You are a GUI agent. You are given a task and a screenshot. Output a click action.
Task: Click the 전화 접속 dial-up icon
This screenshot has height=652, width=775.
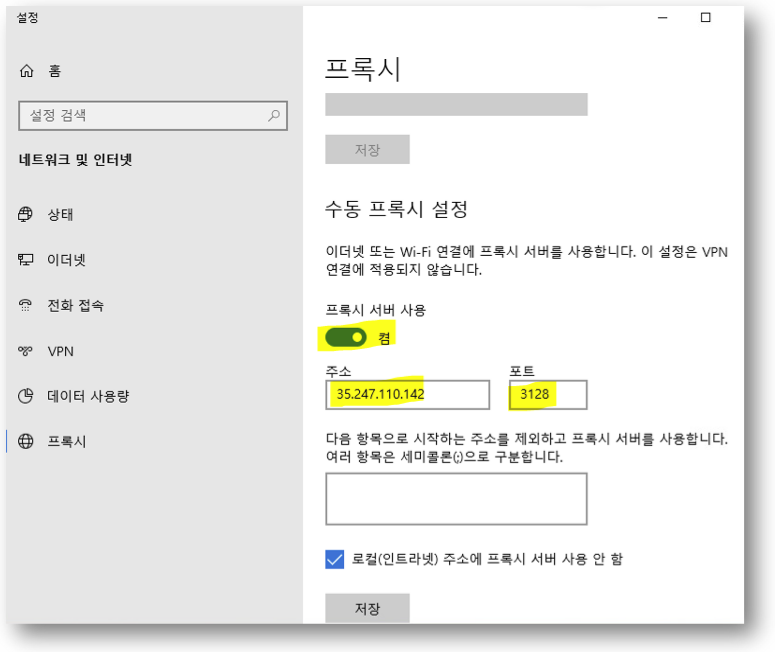click(25, 305)
